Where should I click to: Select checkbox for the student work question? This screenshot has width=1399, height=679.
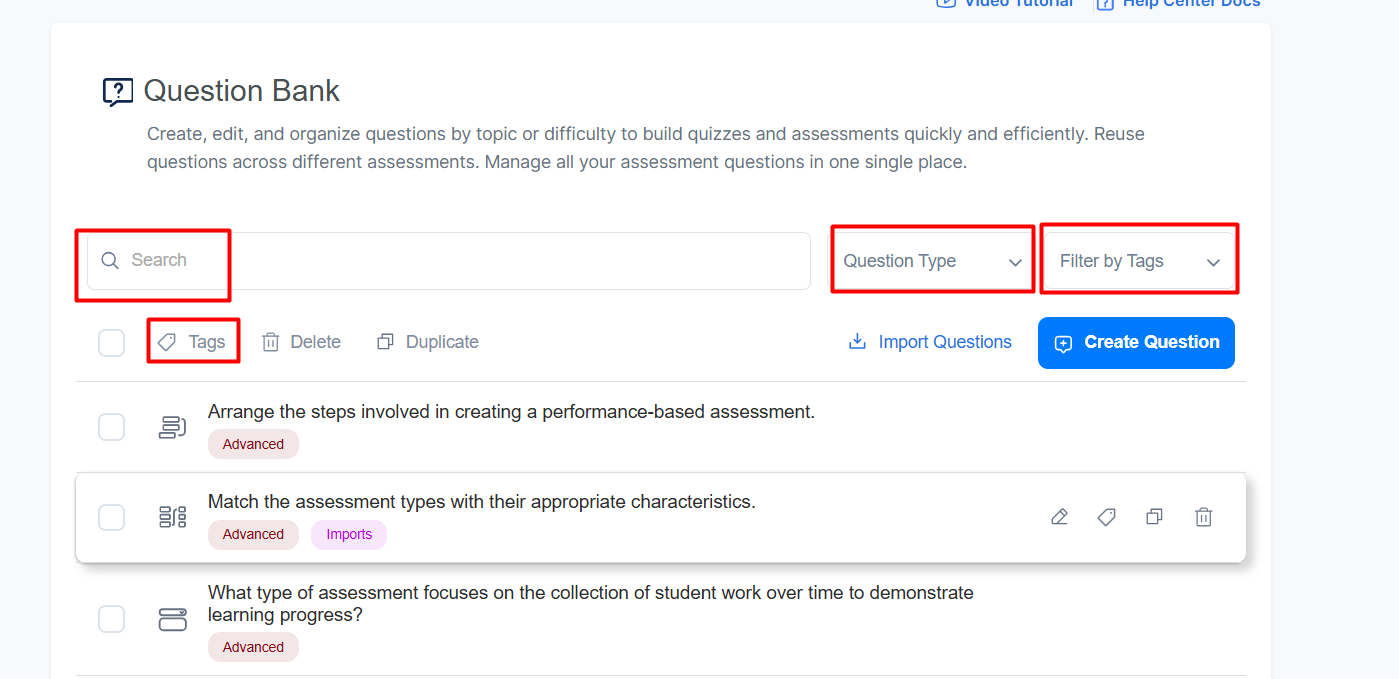(x=111, y=619)
